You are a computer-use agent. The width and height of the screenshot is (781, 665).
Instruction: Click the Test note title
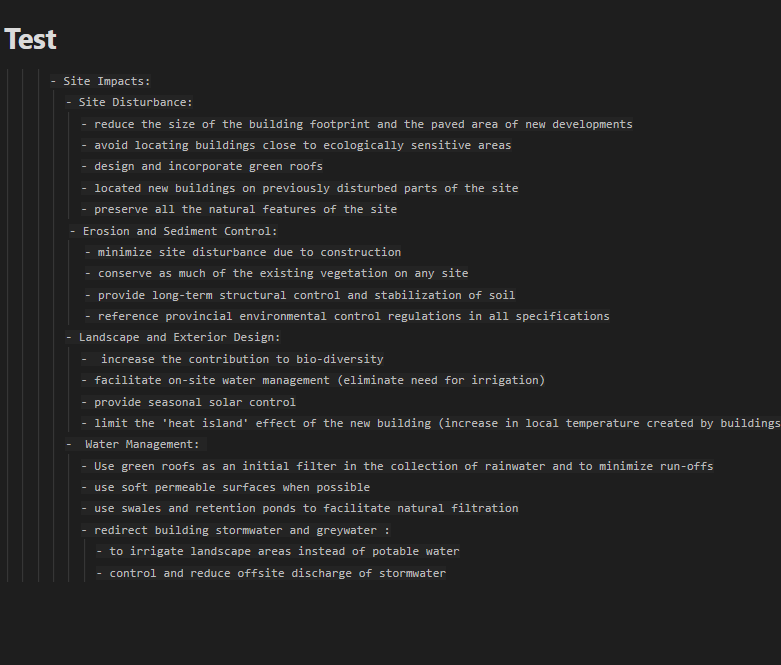click(30, 39)
